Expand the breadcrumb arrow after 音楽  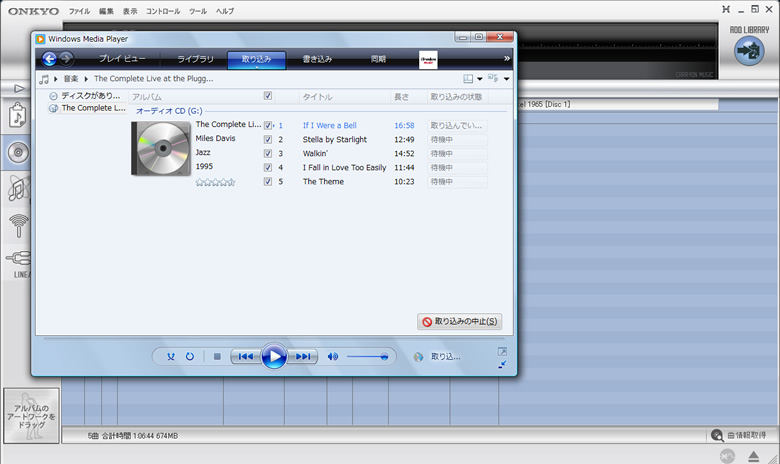pyautogui.click(x=86, y=79)
